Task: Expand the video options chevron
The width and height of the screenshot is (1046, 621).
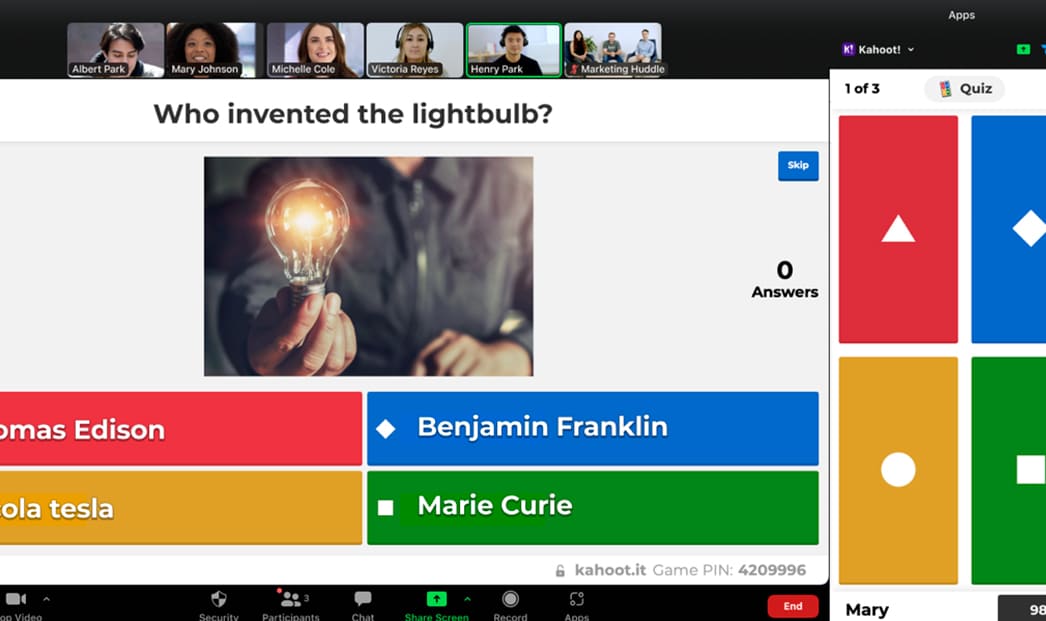Action: (x=46, y=598)
